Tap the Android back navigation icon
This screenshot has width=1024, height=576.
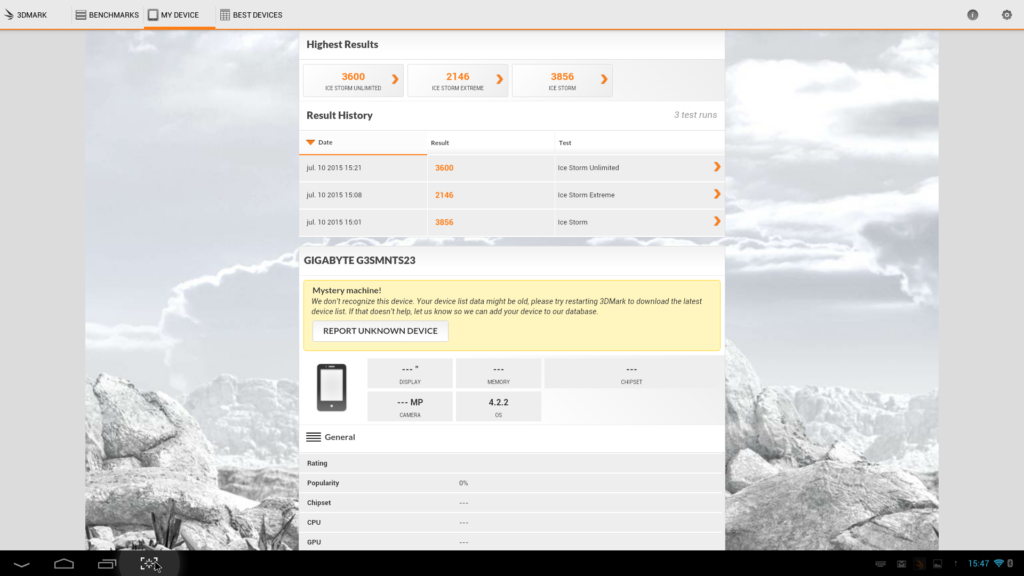pos(22,564)
